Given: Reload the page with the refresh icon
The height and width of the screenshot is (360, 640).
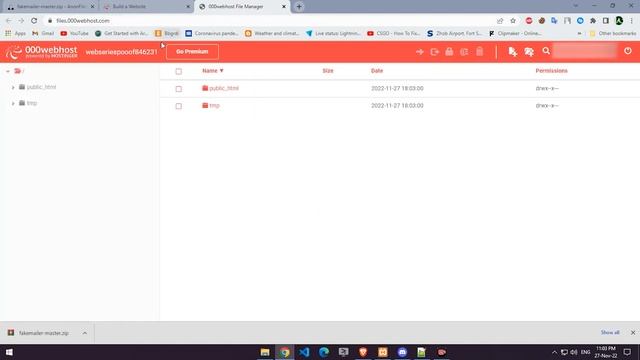Looking at the screenshot, I should click(34, 20).
